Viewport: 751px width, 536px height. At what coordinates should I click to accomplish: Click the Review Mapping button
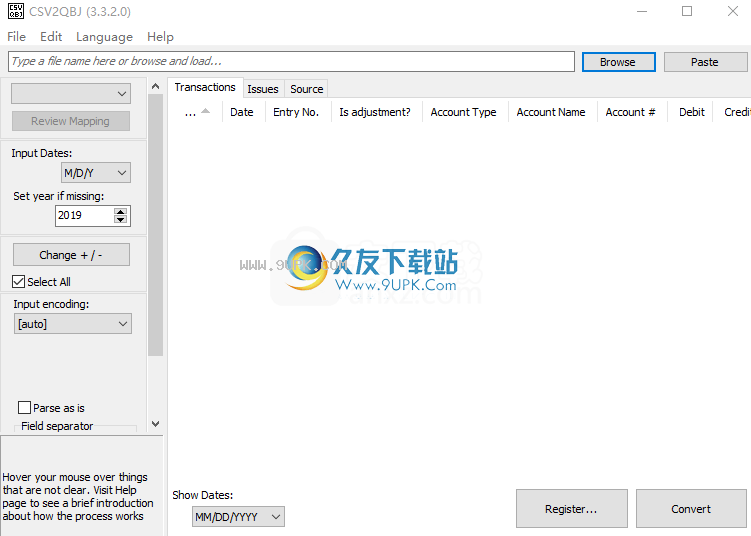(x=70, y=121)
